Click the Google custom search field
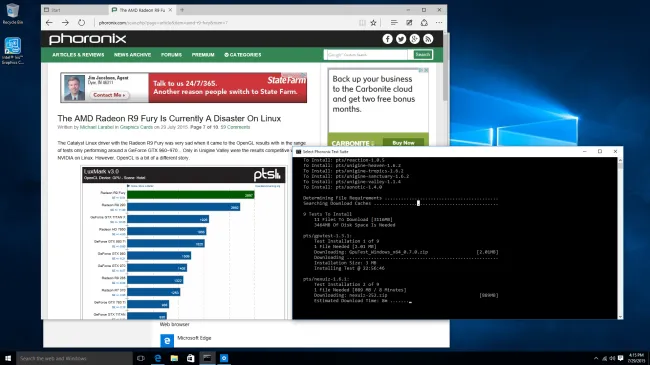 point(366,55)
